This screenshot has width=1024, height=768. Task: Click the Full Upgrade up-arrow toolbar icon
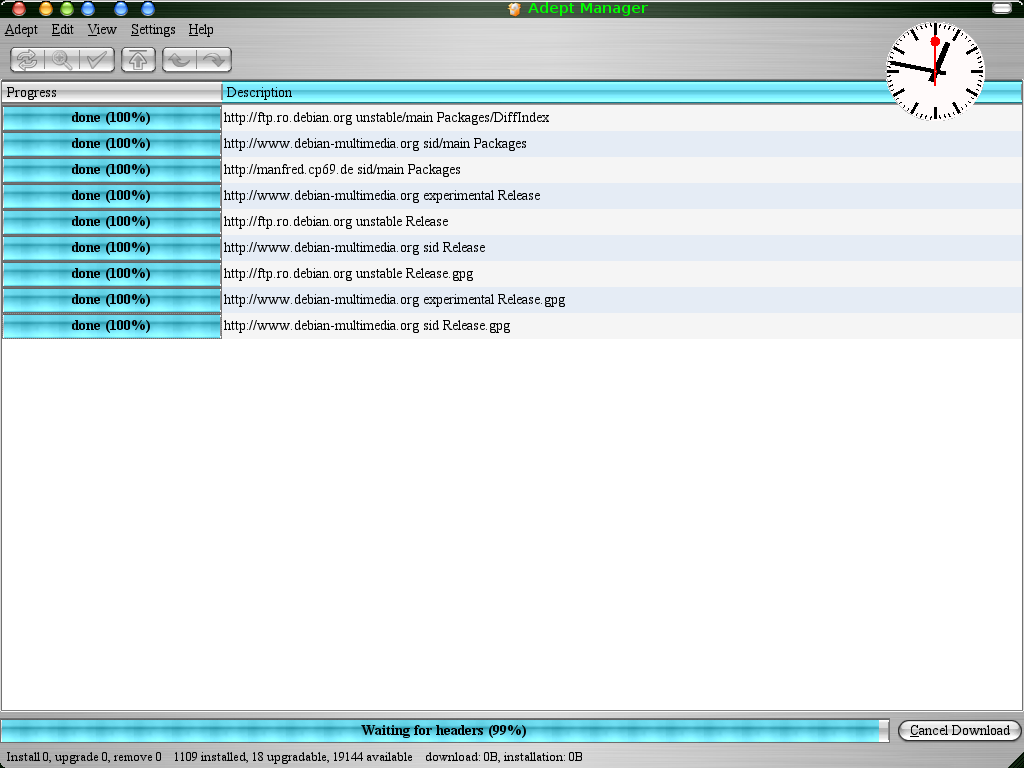138,60
